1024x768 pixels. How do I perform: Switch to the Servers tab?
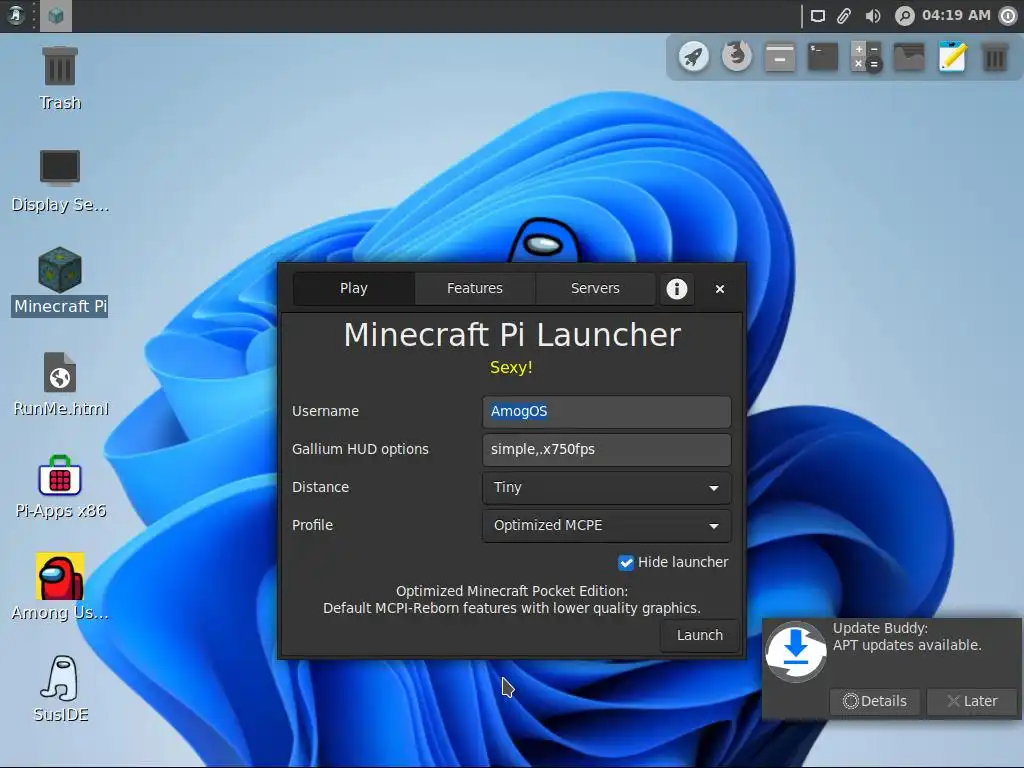pos(595,288)
